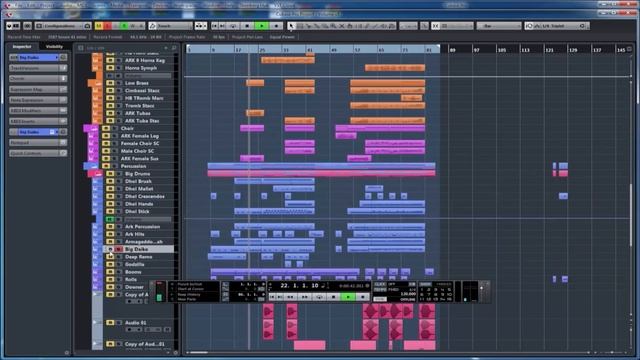Open the Bar grid type dropdown

pos(498,26)
